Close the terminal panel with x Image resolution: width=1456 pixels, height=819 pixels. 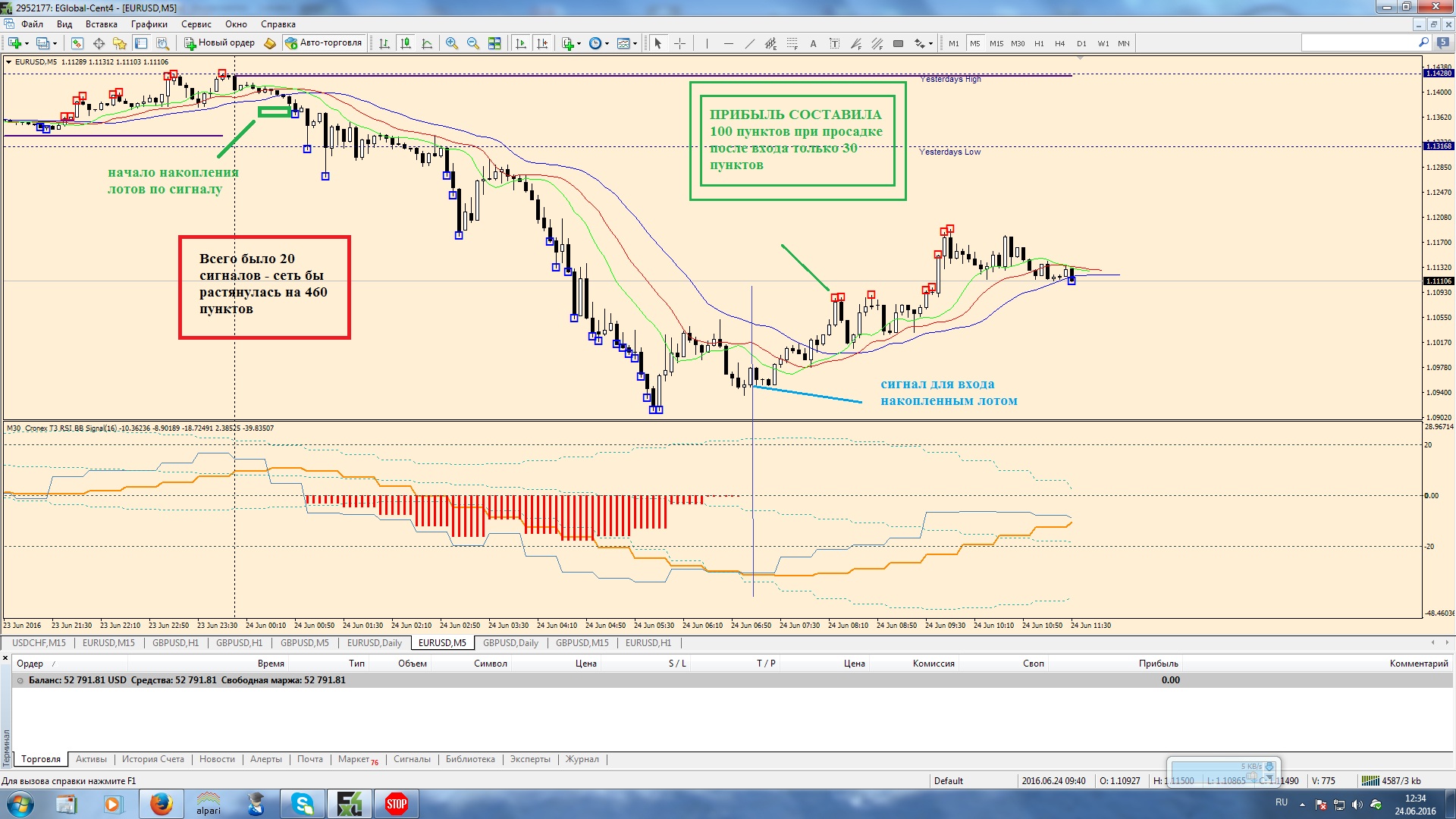5,657
